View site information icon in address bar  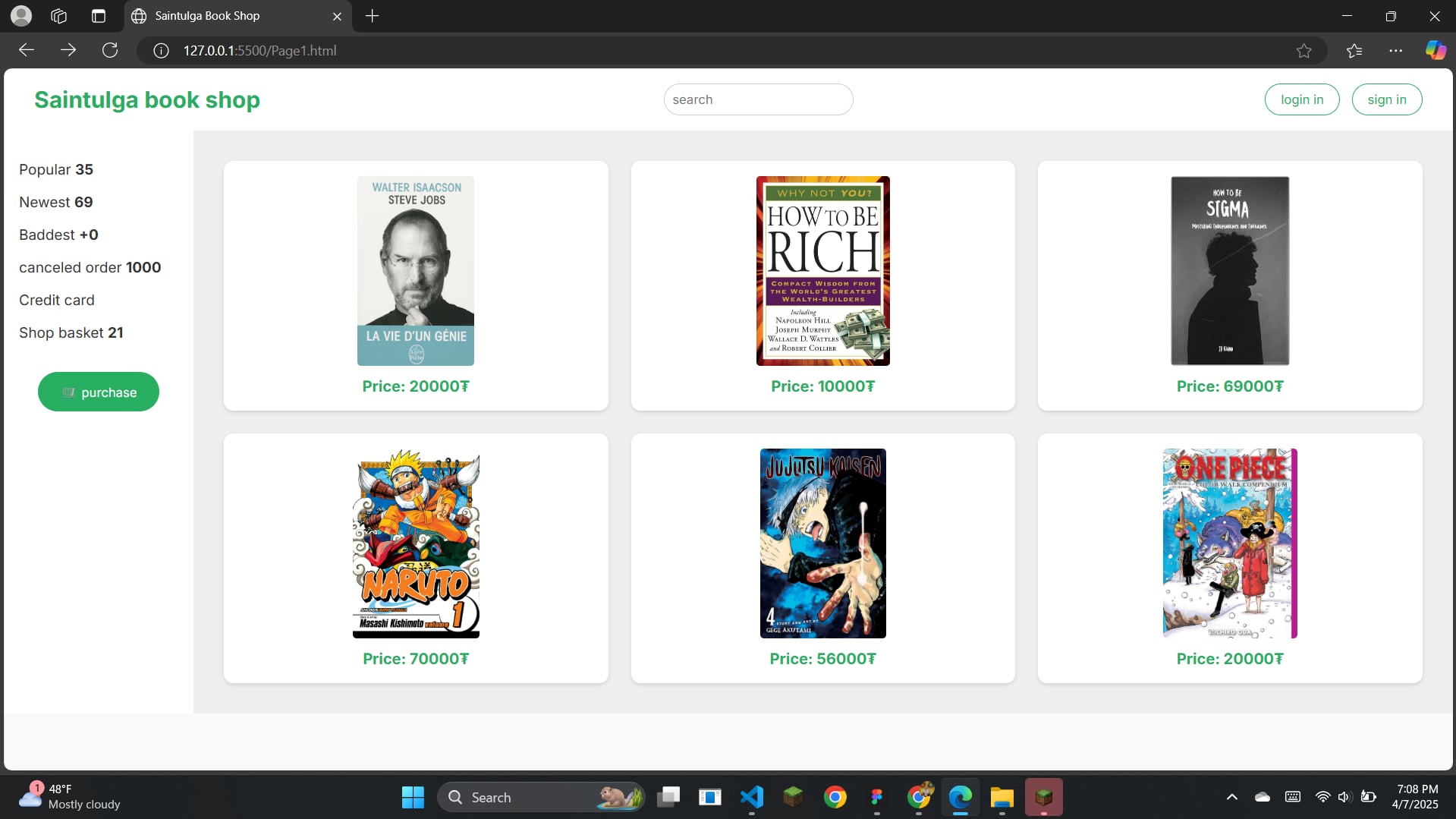click(x=161, y=51)
